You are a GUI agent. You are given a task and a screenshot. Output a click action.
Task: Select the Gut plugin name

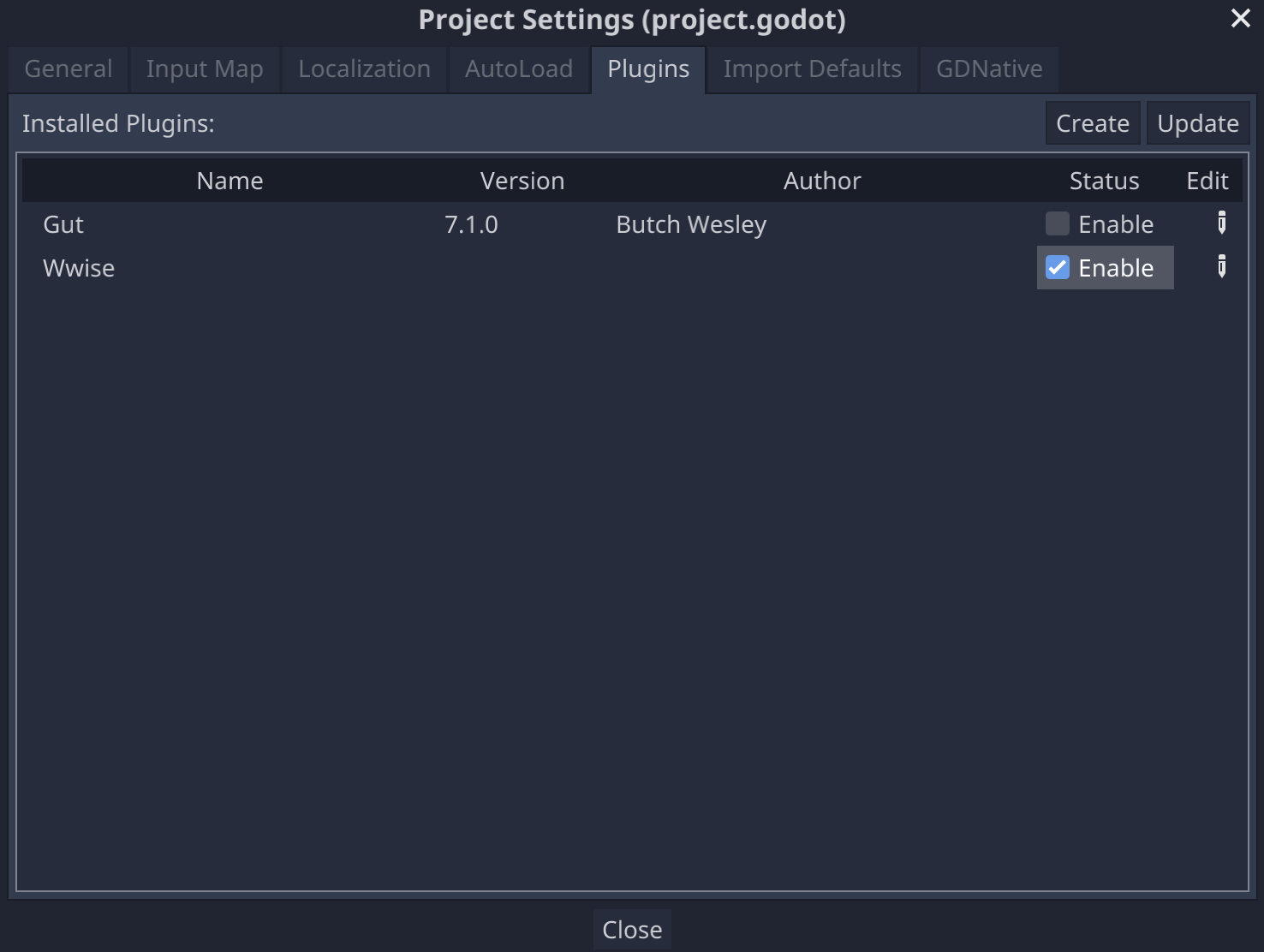point(63,224)
